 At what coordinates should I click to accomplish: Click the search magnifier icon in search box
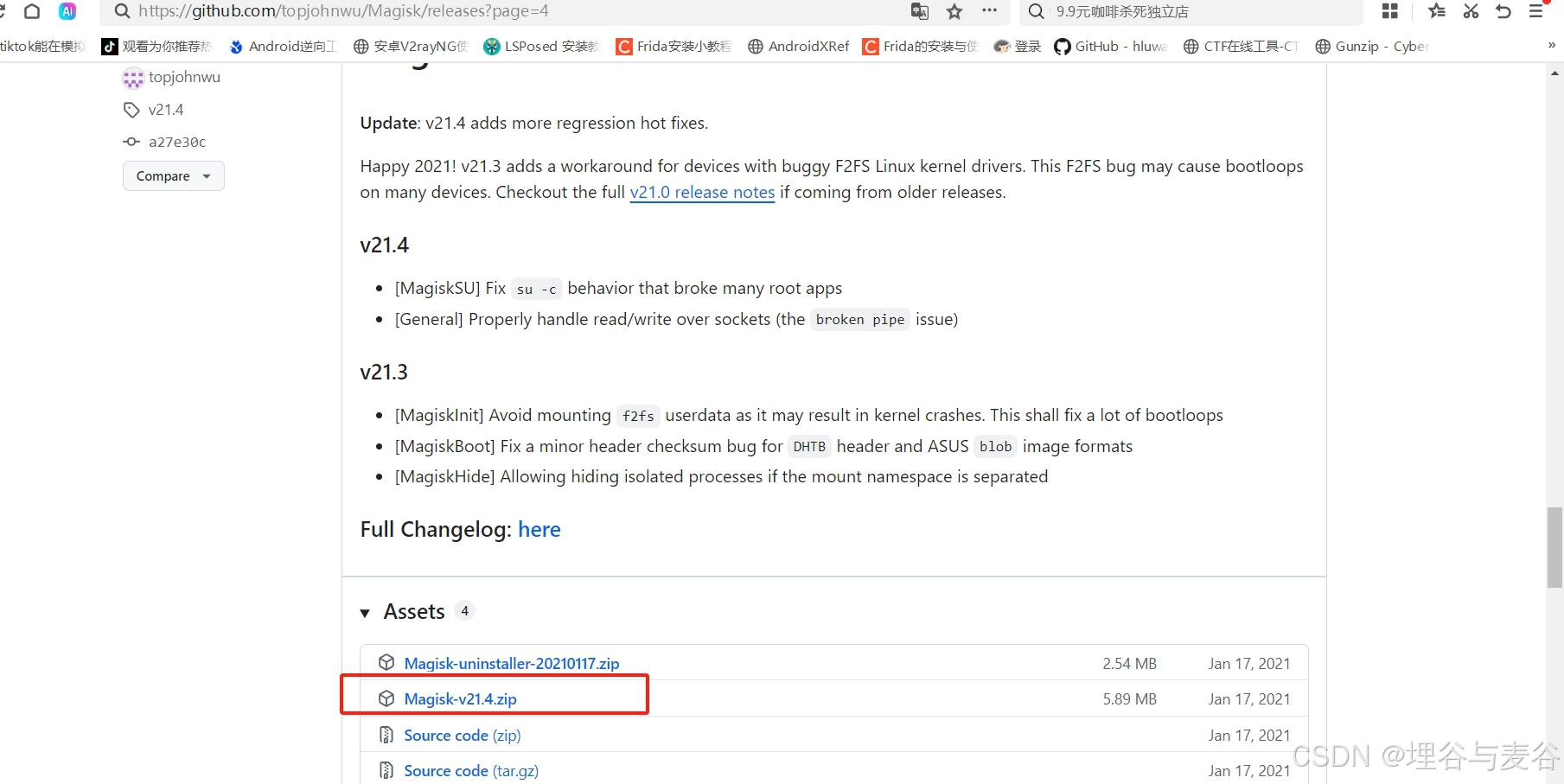(1036, 11)
